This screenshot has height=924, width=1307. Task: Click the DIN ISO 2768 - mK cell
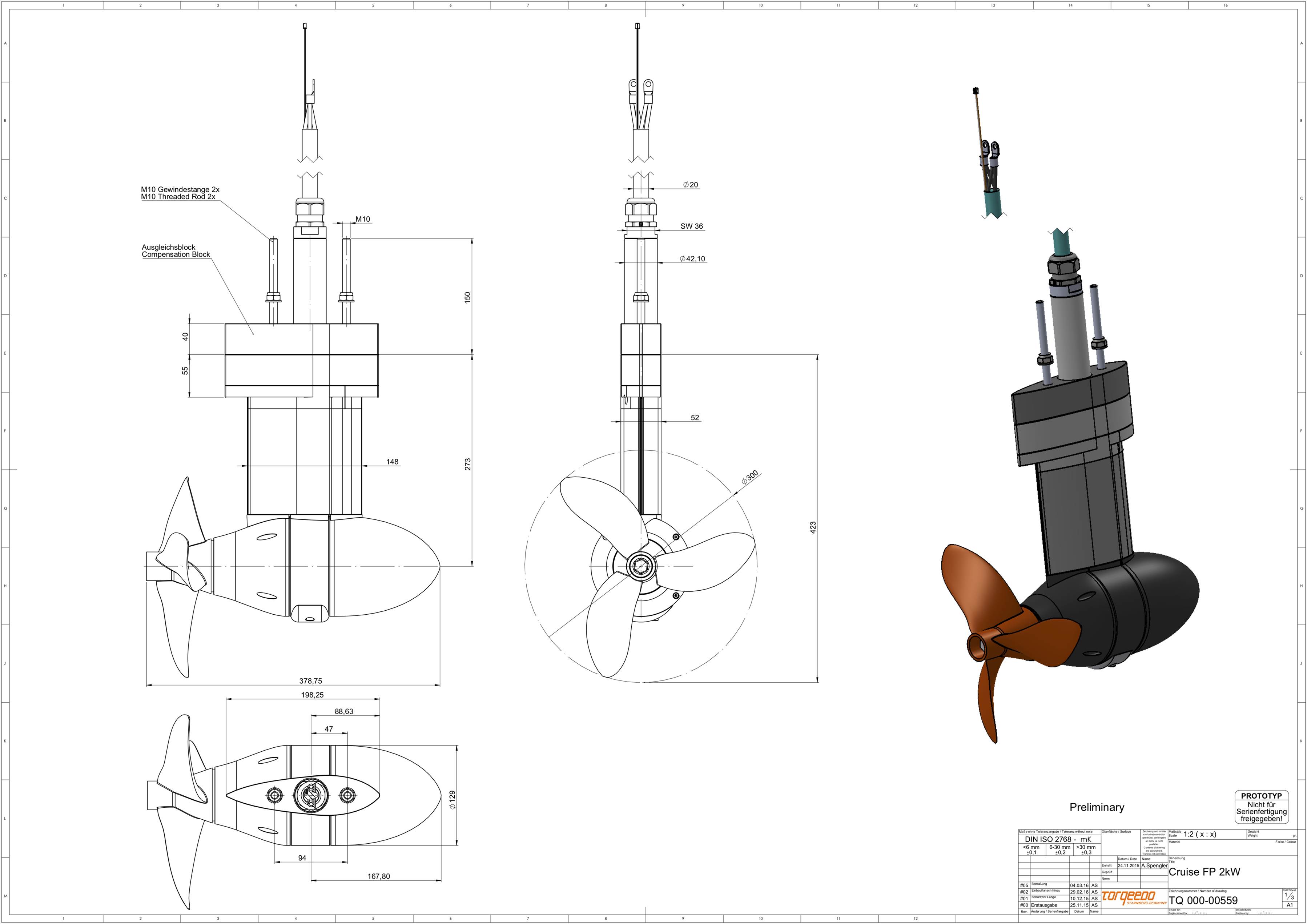[1058, 839]
